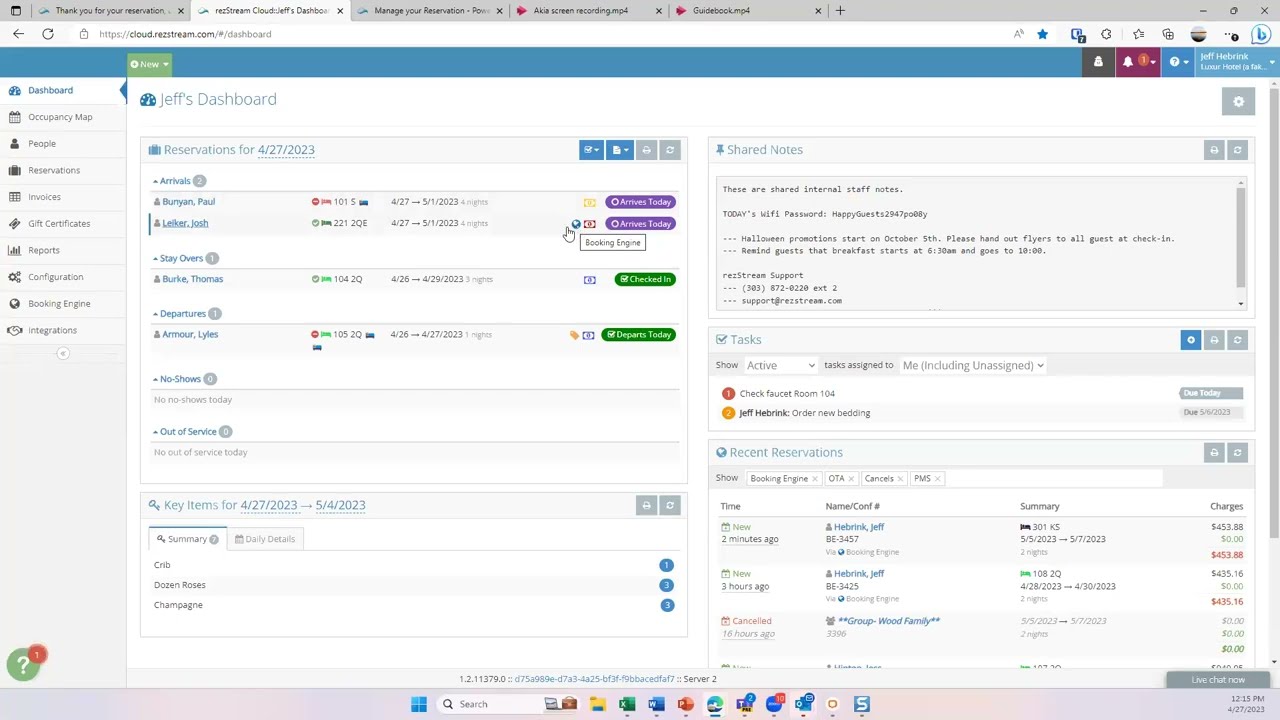Click Leiker's Booking Engine globe icon
Viewport: 1280px width, 720px height.
tap(575, 224)
